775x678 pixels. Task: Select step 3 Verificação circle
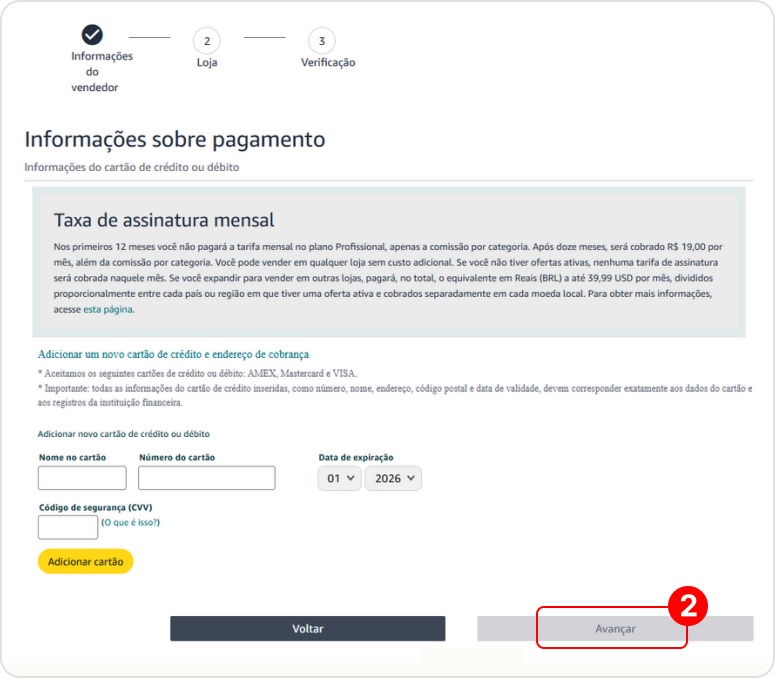pos(322,41)
